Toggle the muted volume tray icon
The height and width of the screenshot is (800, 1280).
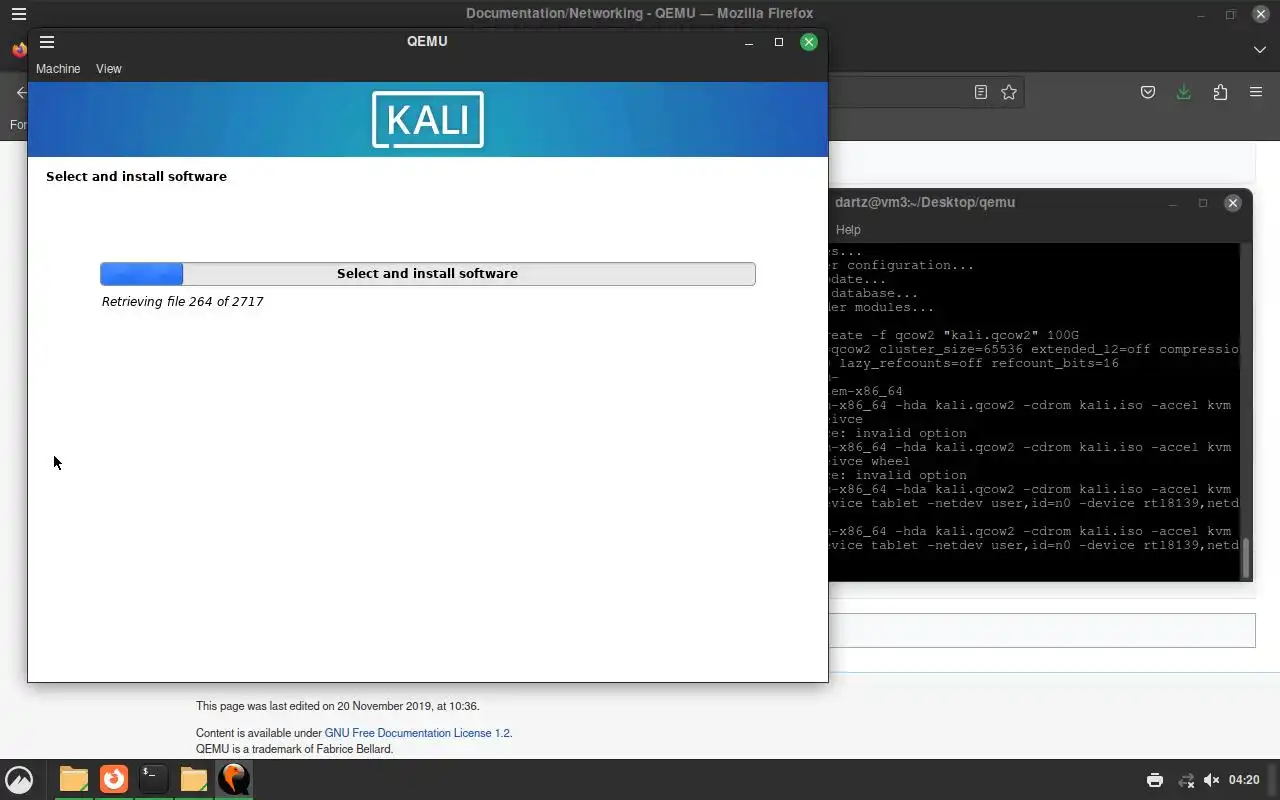[x=1211, y=780]
